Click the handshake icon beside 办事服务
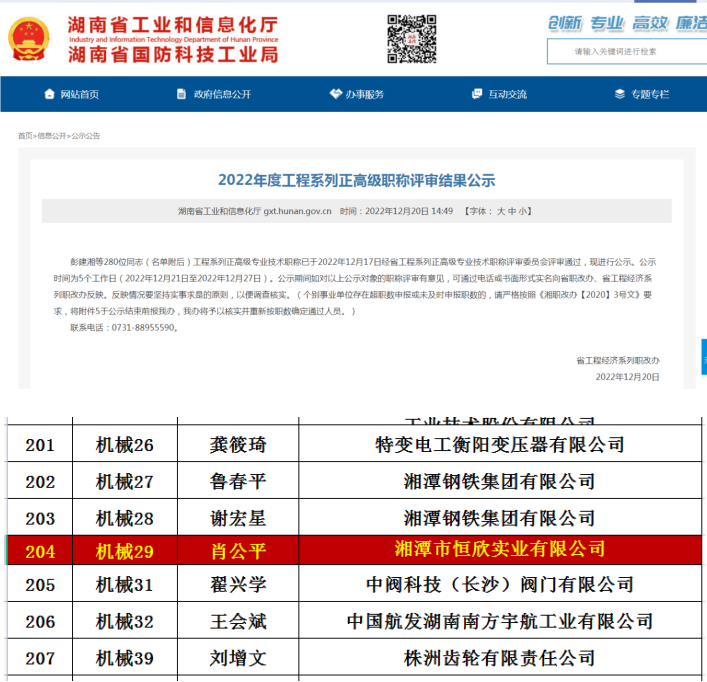The height and width of the screenshot is (682, 707). [335, 95]
